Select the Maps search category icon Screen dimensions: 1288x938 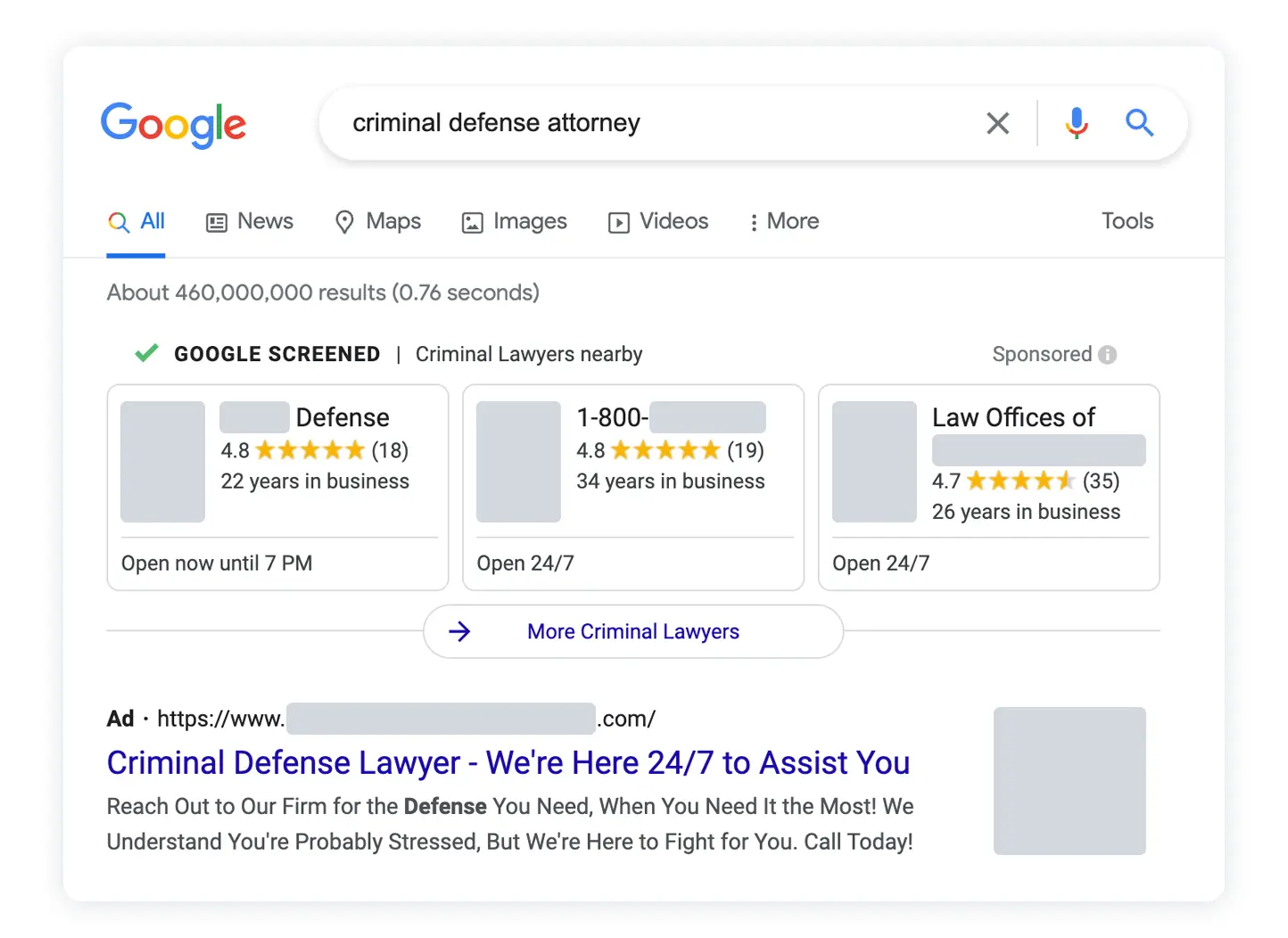(345, 222)
